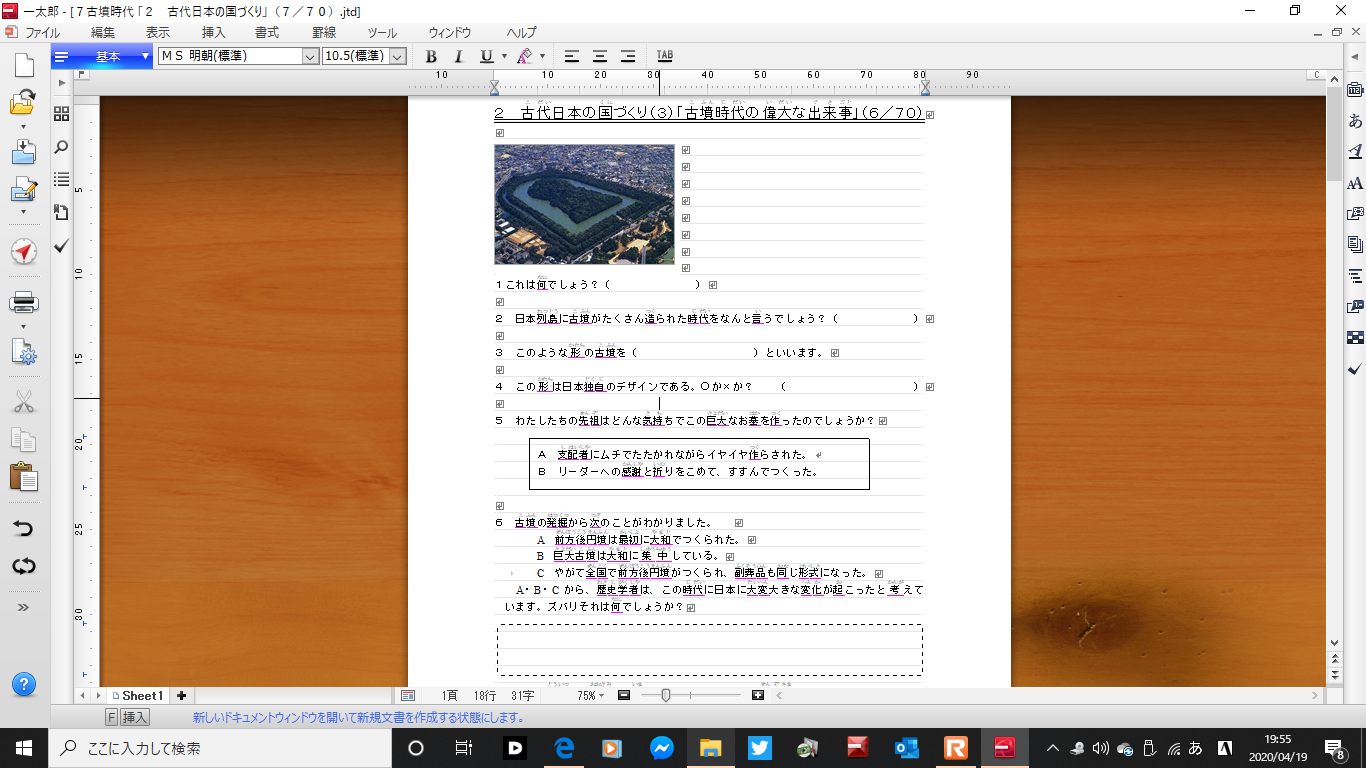Zoom out with the minus button
This screenshot has height=768, width=1366.
pos(623,695)
